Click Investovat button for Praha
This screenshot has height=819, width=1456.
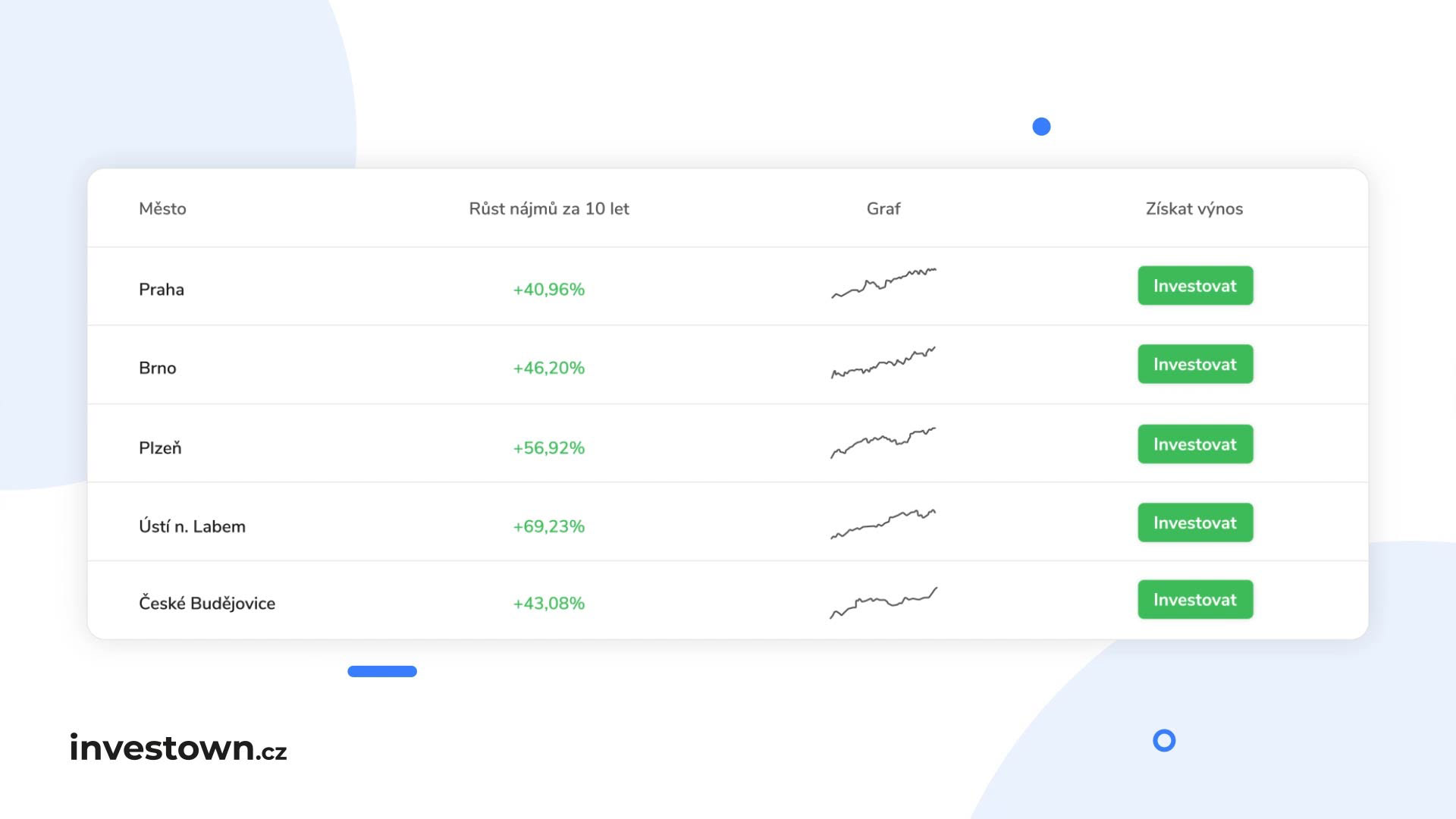1195,286
